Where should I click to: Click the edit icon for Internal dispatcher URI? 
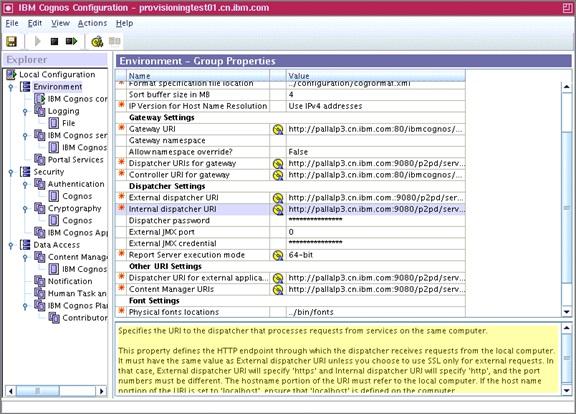[x=278, y=209]
